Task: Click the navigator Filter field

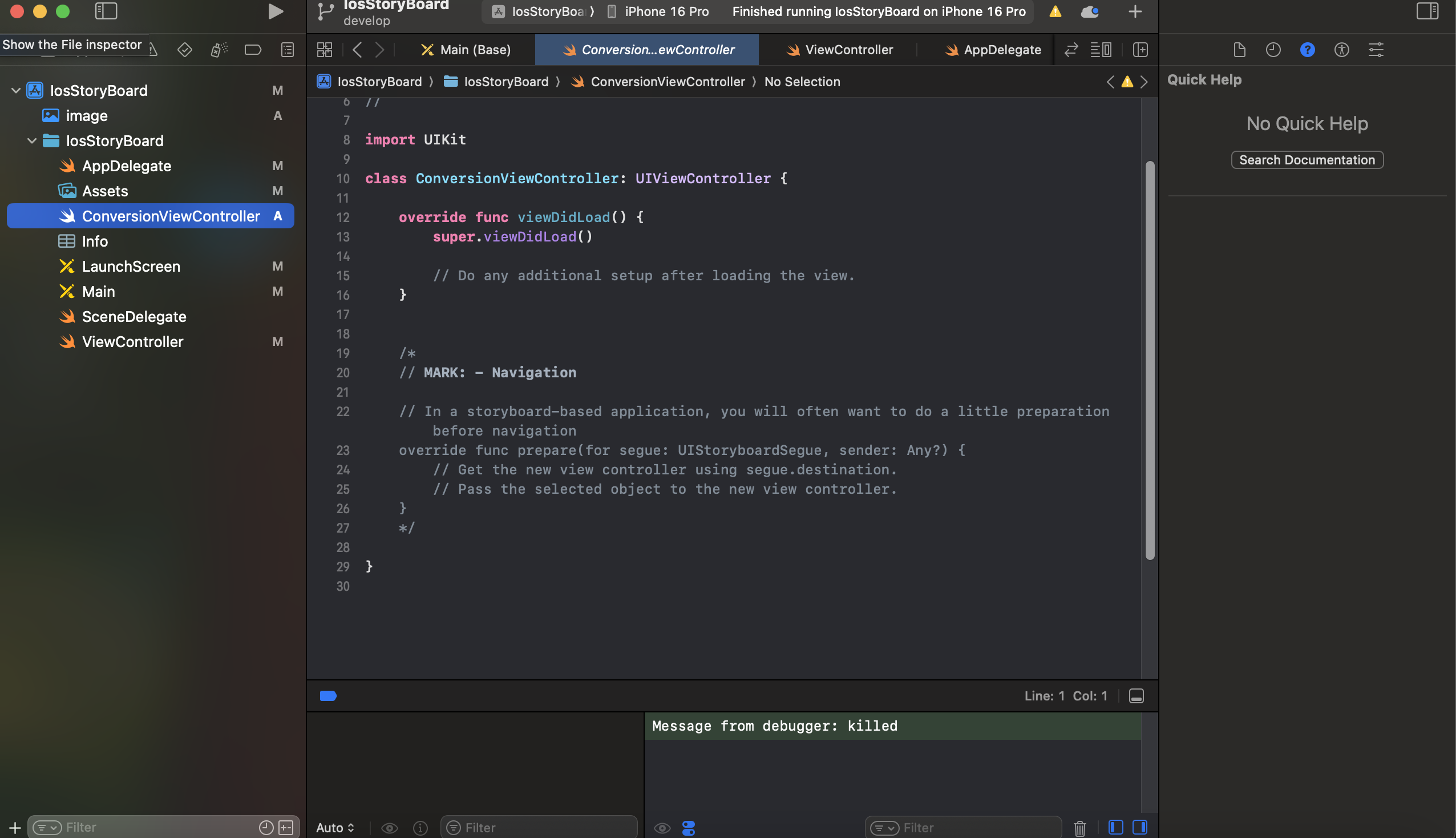Action: [164, 828]
